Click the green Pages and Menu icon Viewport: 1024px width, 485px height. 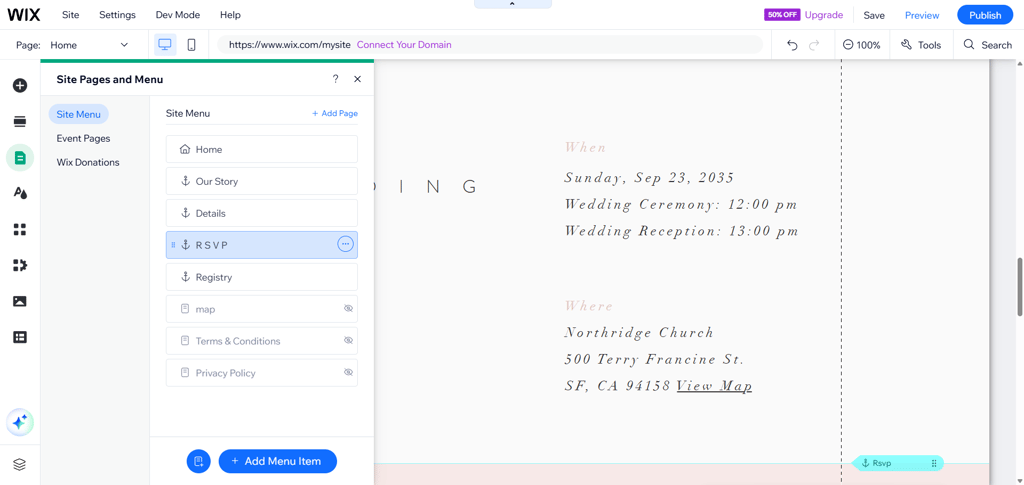point(20,158)
